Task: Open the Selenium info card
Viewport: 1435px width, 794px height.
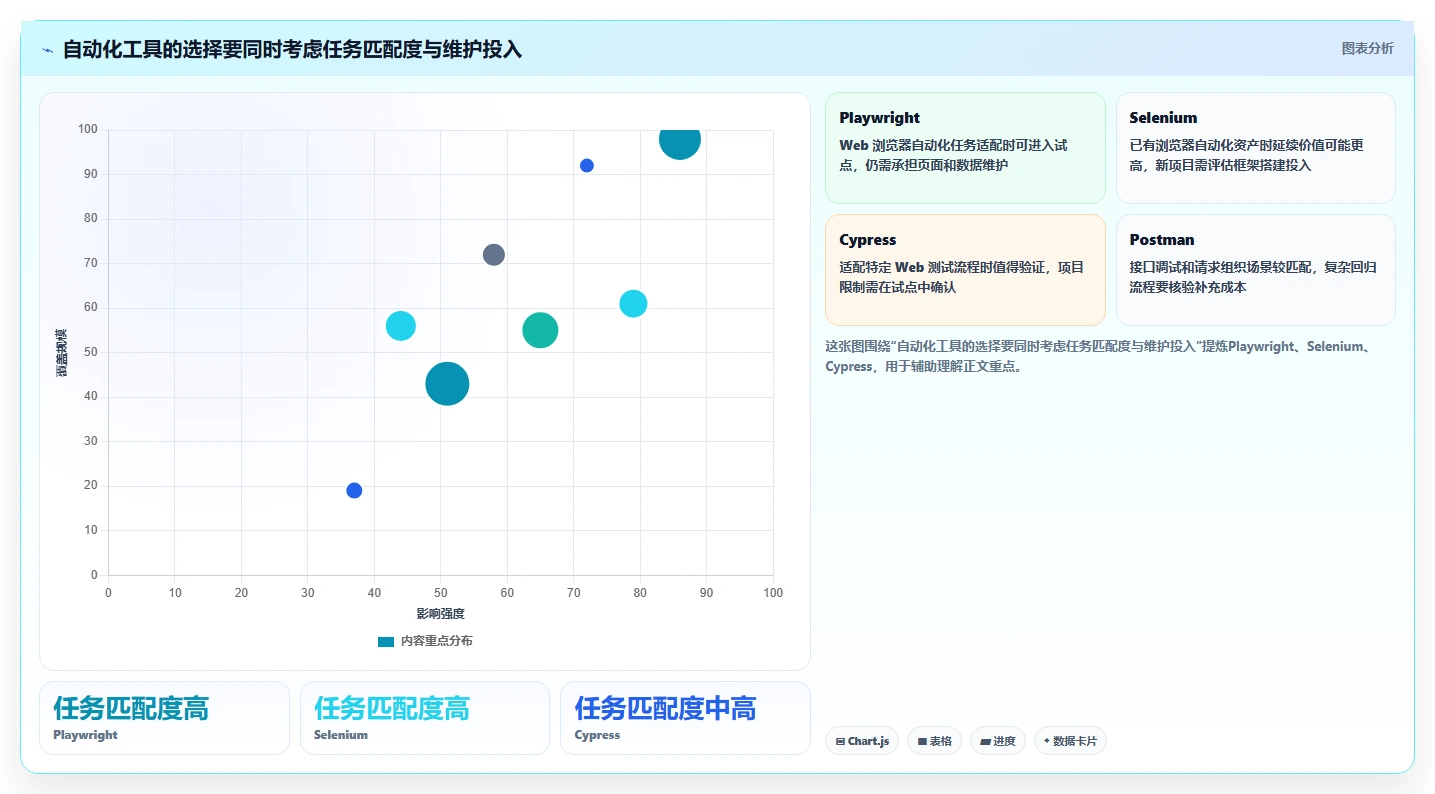Action: click(1255, 148)
